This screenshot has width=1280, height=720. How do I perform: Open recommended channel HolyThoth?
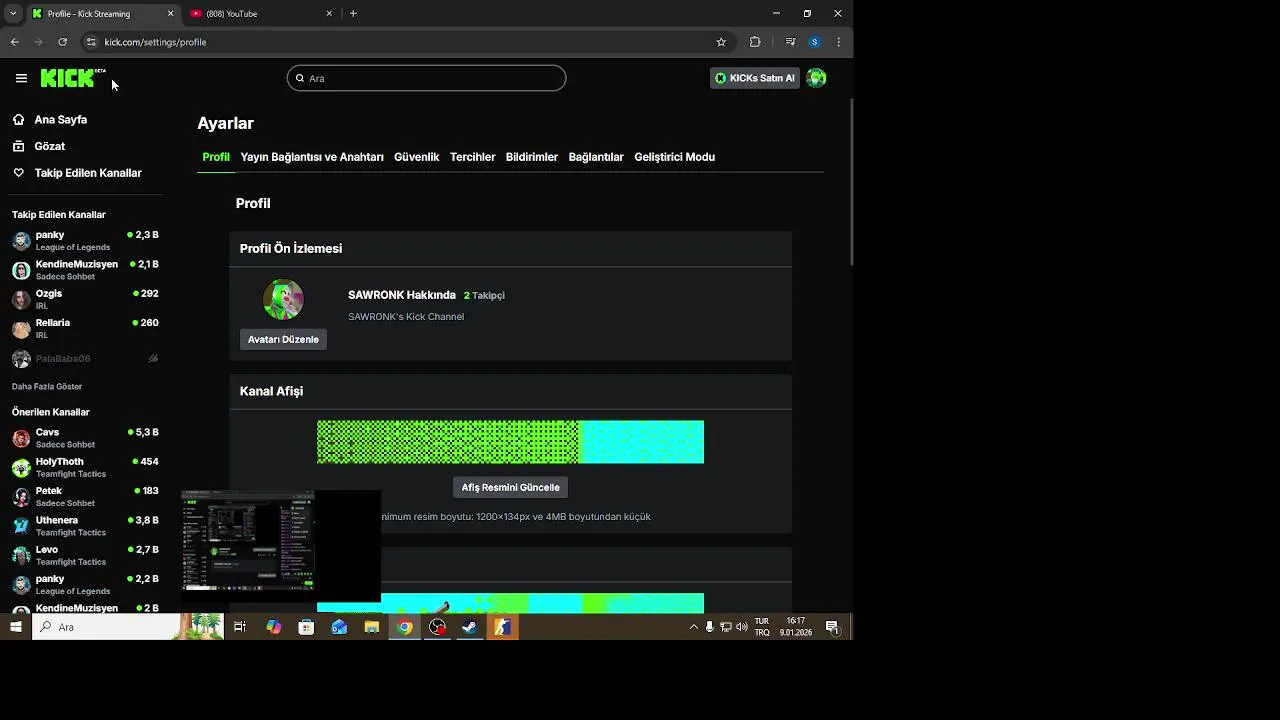click(x=85, y=467)
